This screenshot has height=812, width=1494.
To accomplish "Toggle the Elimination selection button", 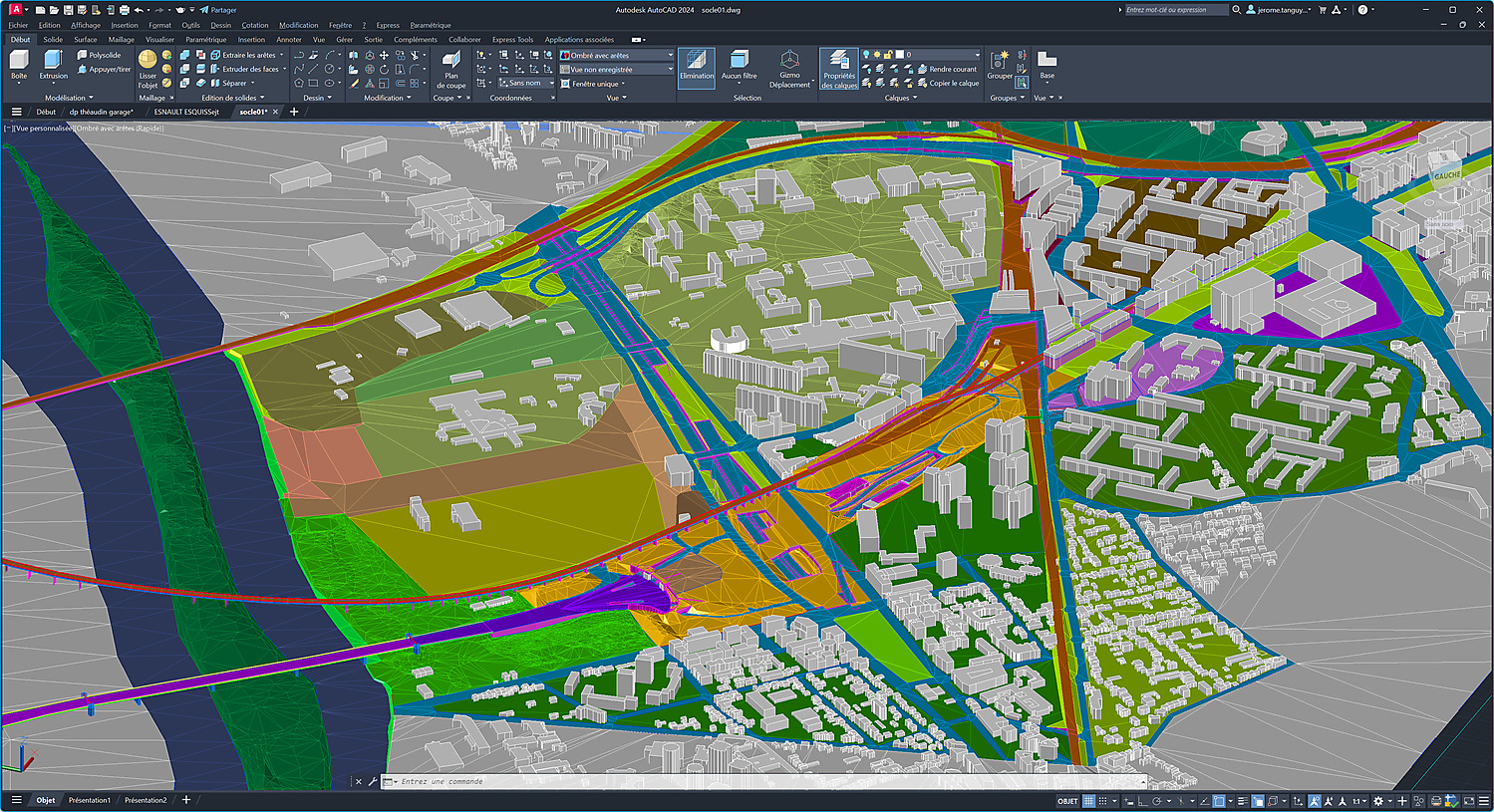I will pos(697,65).
